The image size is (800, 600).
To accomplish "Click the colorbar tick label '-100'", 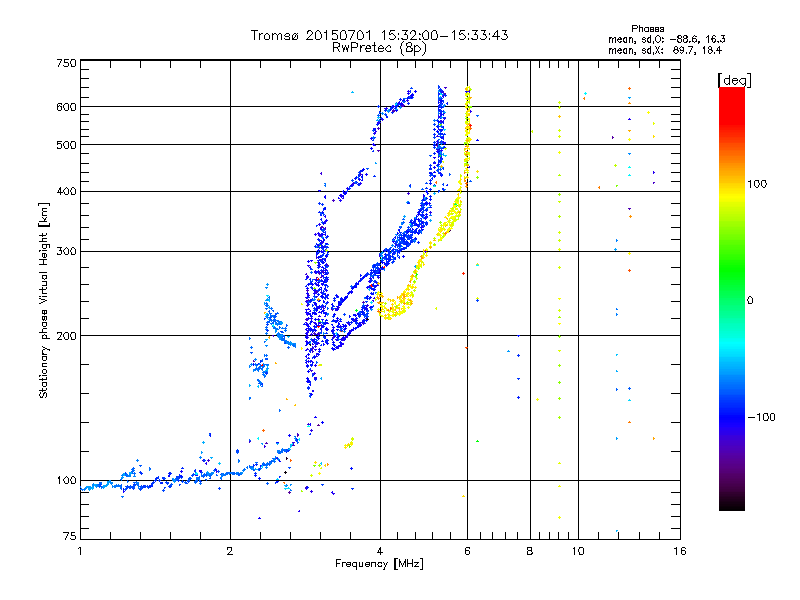I will 762,417.
